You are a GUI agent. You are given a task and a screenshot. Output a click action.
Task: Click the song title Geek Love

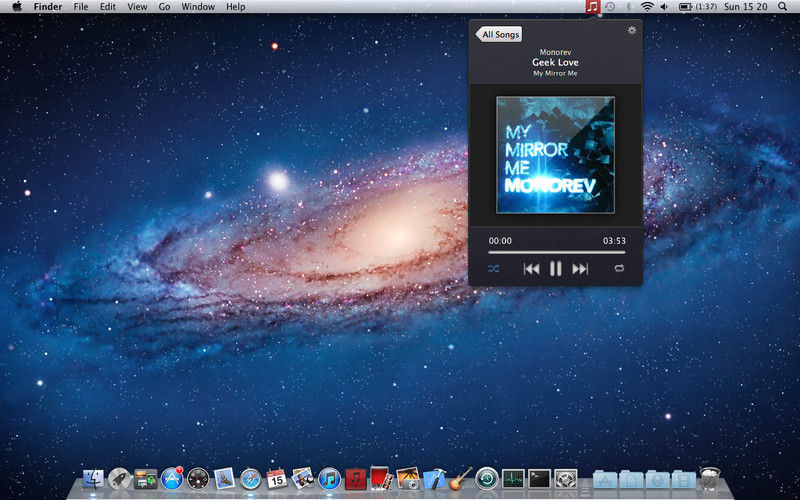[555, 62]
